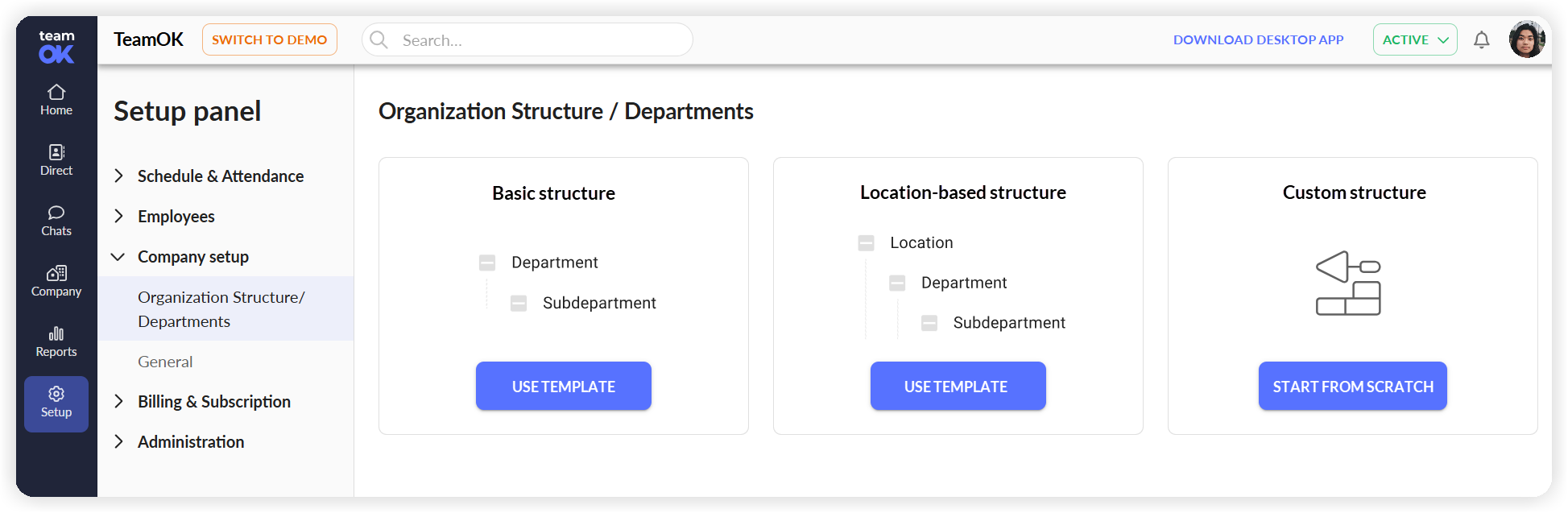This screenshot has height=513, width=1568.
Task: Click the Switch to Demo button
Action: [x=270, y=39]
